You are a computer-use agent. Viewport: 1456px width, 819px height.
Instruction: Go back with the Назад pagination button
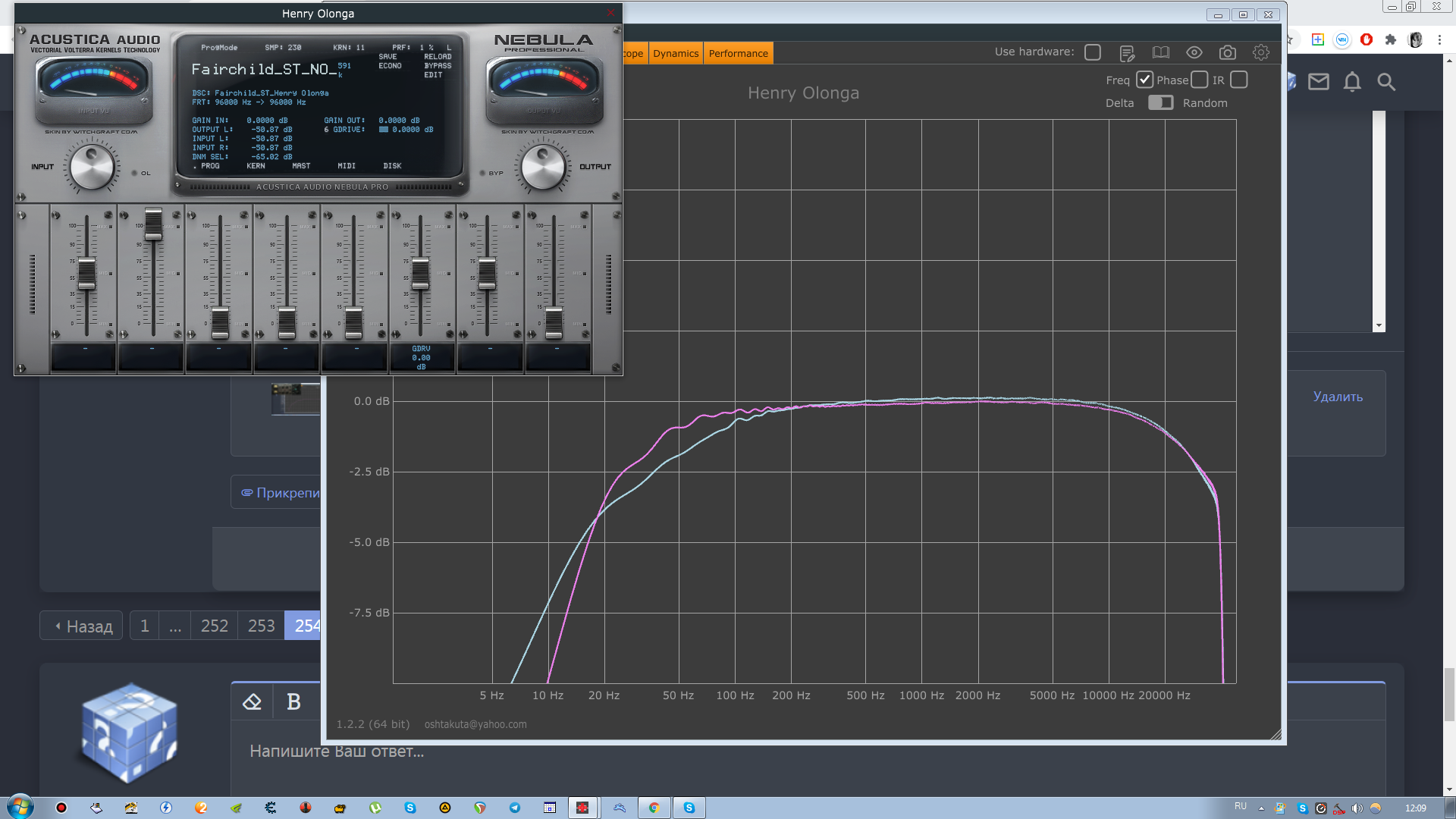click(82, 626)
